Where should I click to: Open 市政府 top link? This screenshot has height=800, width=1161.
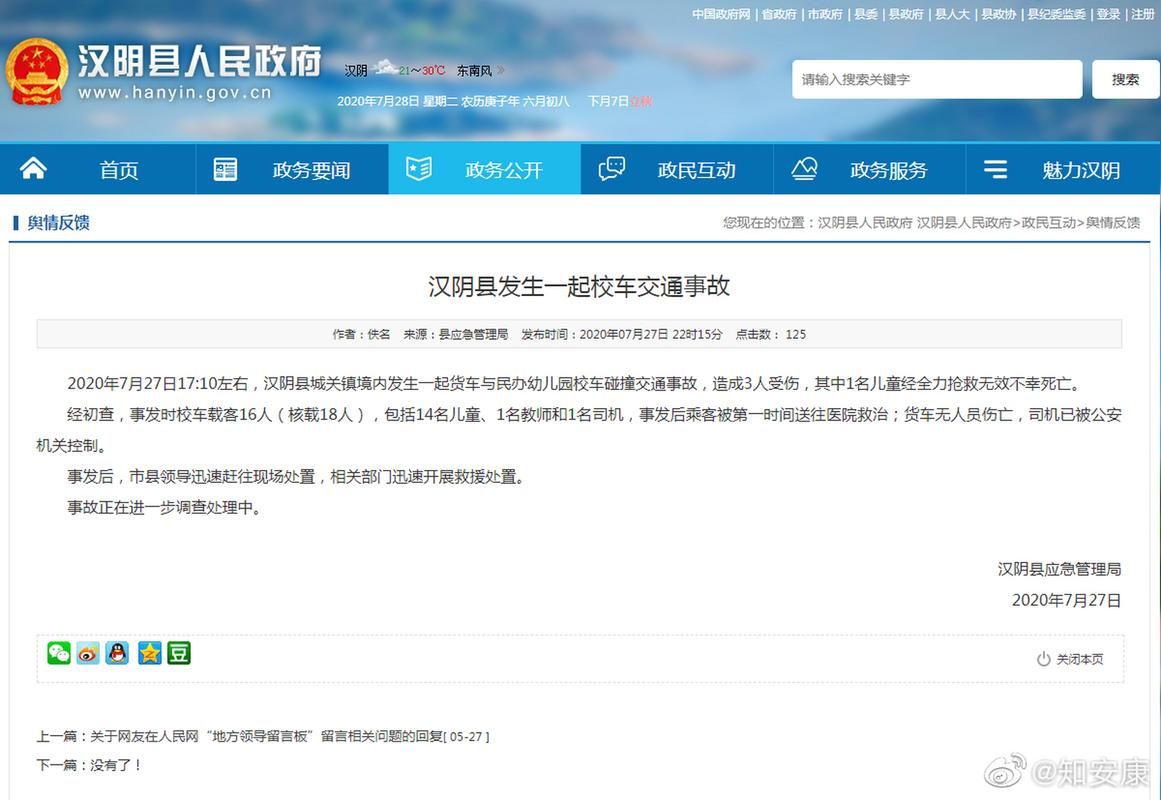825,14
